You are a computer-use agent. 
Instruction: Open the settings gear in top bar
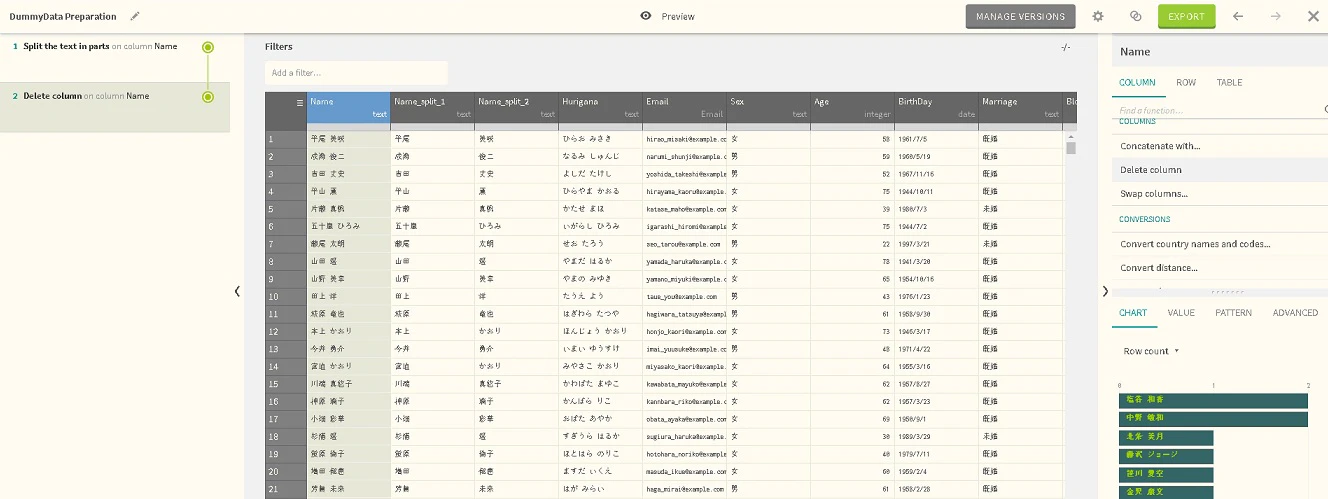1098,16
